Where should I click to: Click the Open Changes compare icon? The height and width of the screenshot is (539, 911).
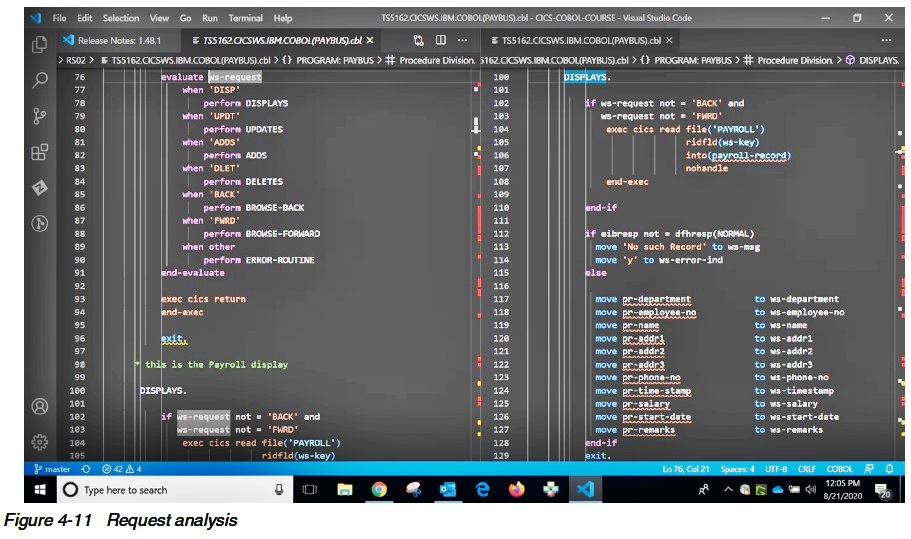[x=418, y=40]
